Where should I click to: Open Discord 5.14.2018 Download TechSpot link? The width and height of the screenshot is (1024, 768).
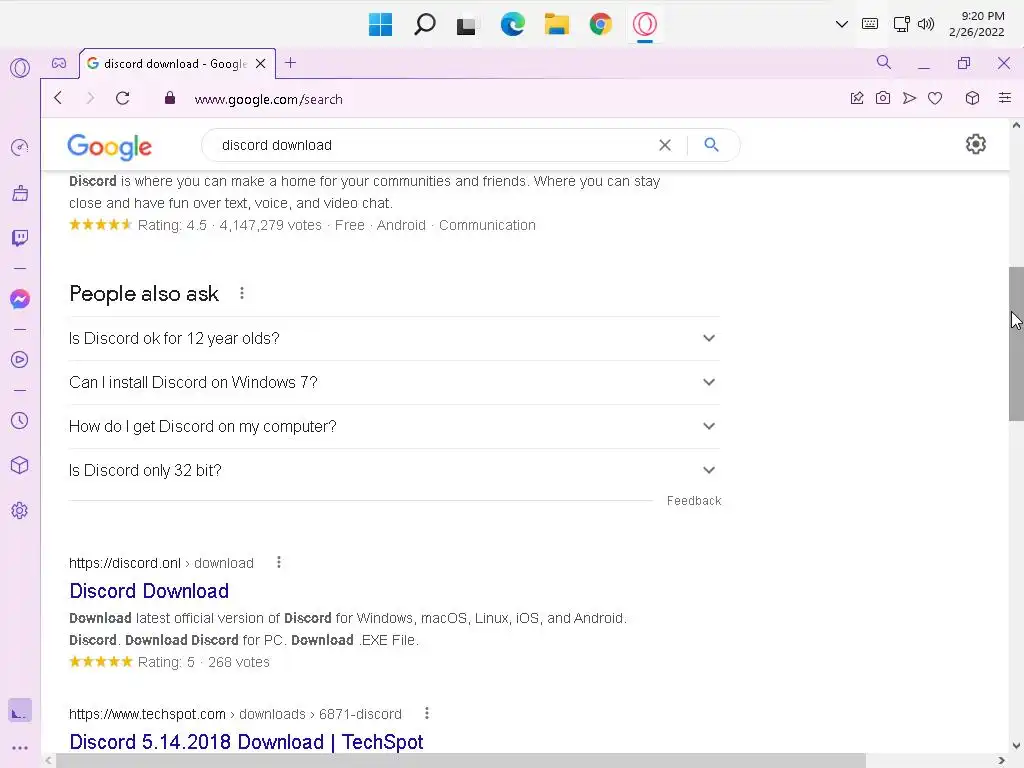pyautogui.click(x=246, y=742)
